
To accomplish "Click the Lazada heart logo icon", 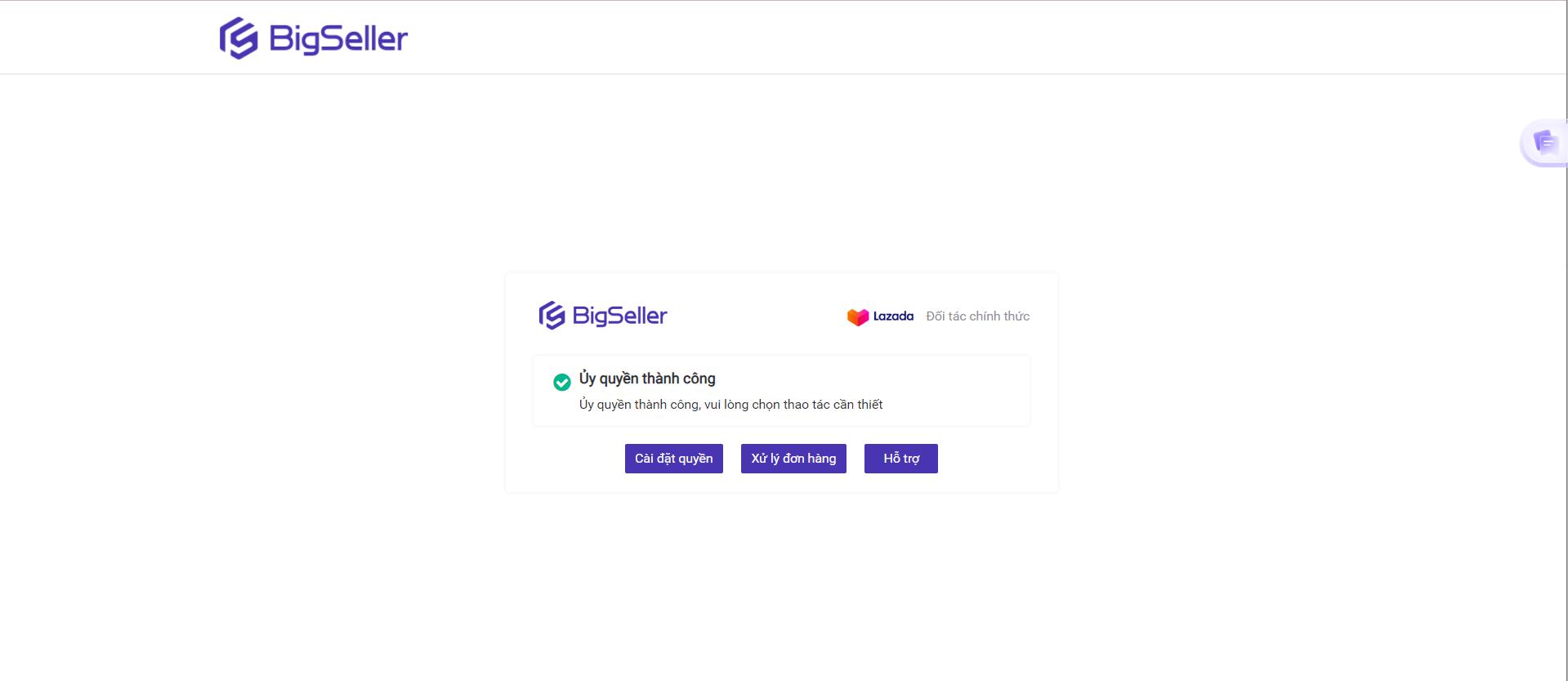I will point(858,316).
